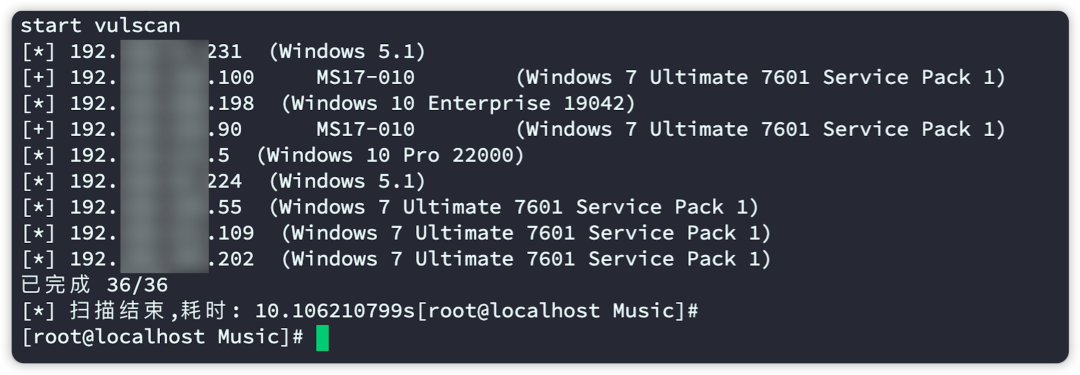This screenshot has width=1080, height=375.
Task: Click the '(Windows 5.1)' entry on the 224 line
Action: point(348,181)
